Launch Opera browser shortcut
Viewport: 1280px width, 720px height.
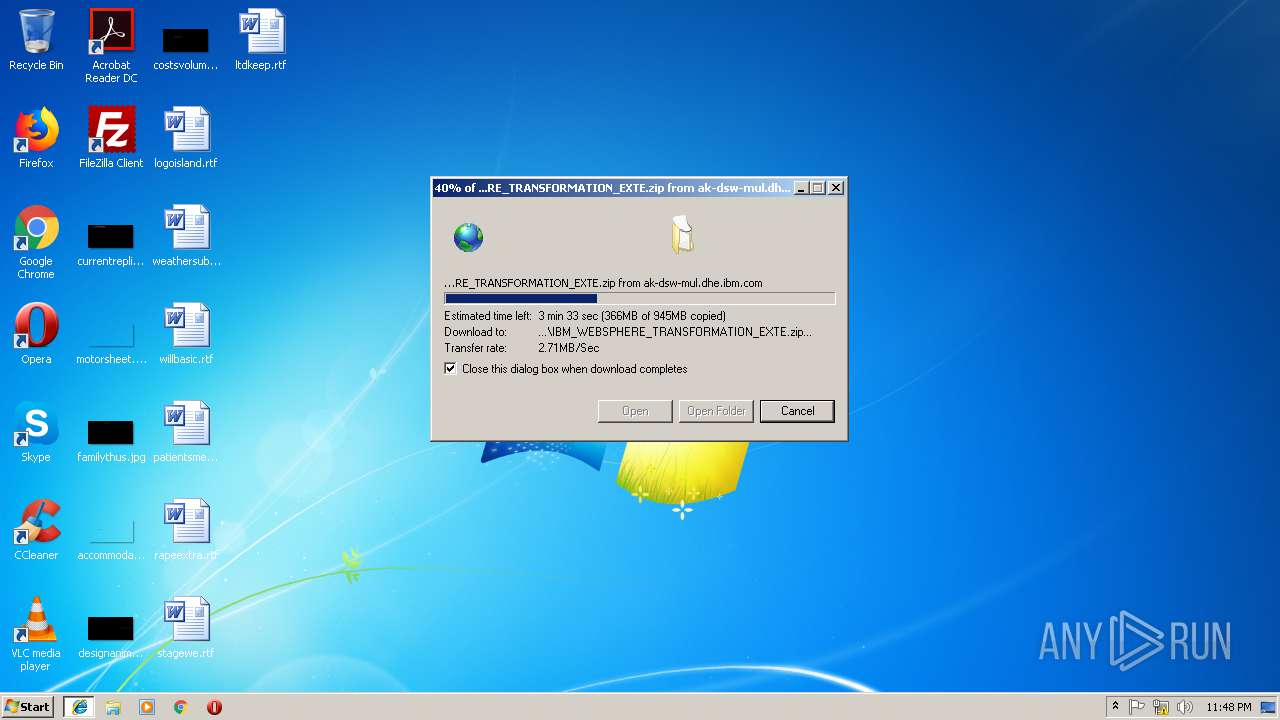[36, 334]
